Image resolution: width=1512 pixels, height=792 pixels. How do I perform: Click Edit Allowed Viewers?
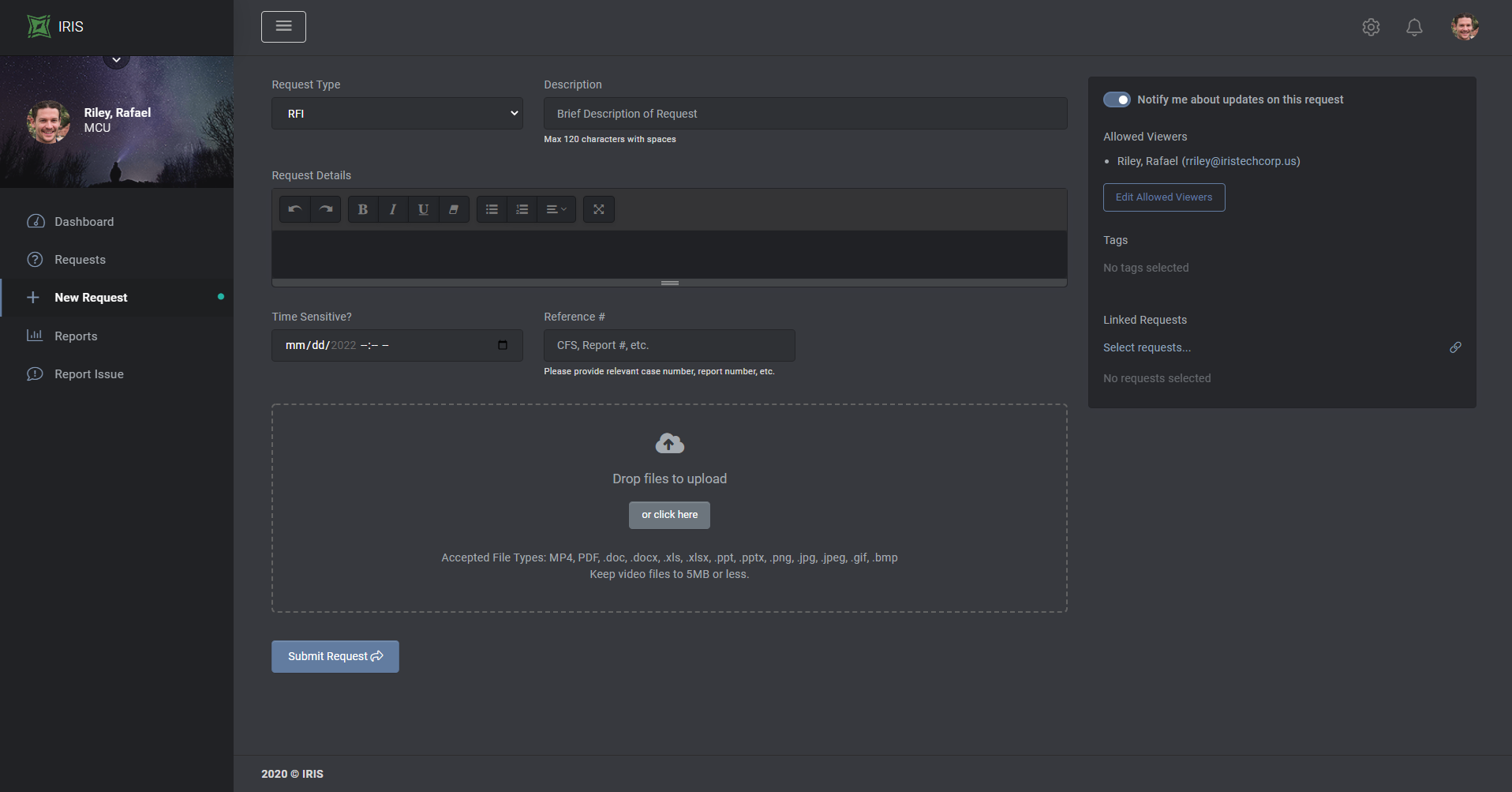coord(1164,197)
